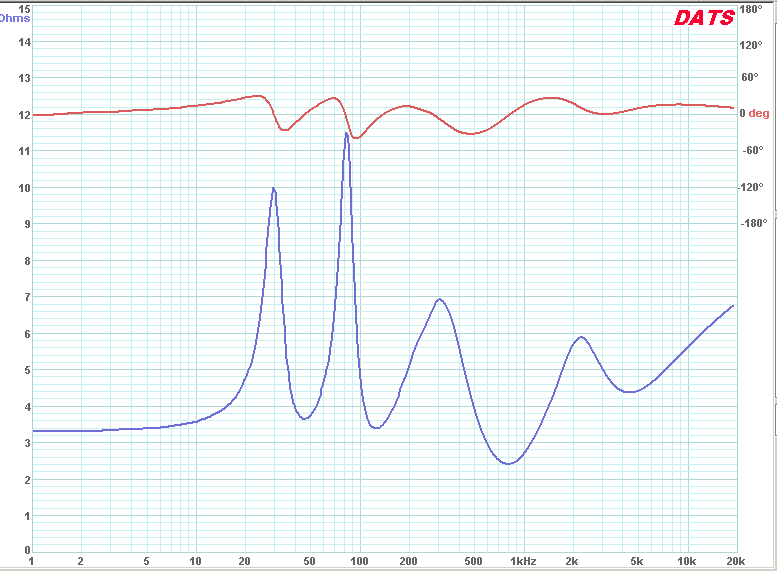Click the blue curve's right end at 20k

point(733,306)
